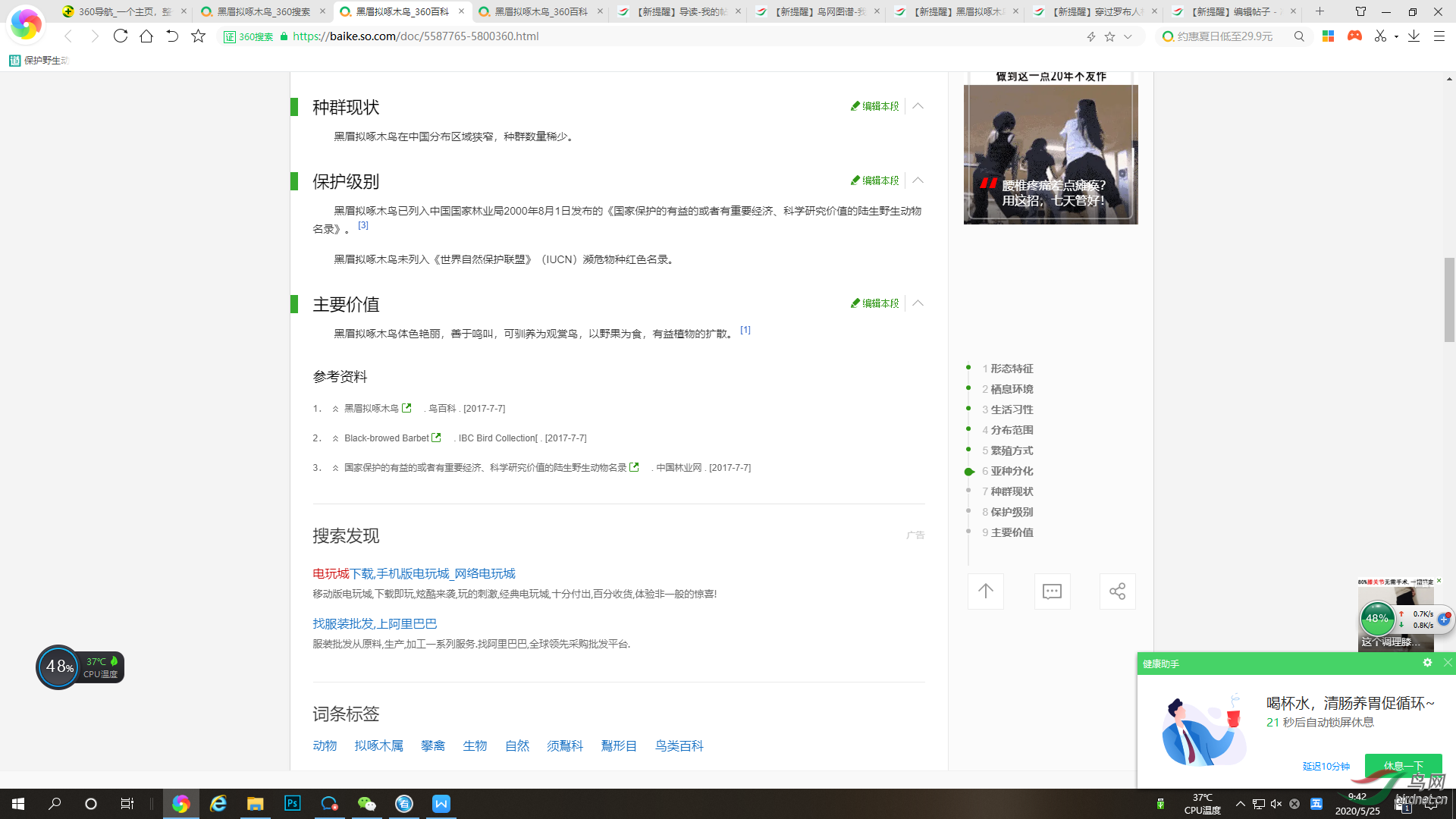Collapse the 种群现状 section
Screen dimensions: 1456x819
coord(918,106)
